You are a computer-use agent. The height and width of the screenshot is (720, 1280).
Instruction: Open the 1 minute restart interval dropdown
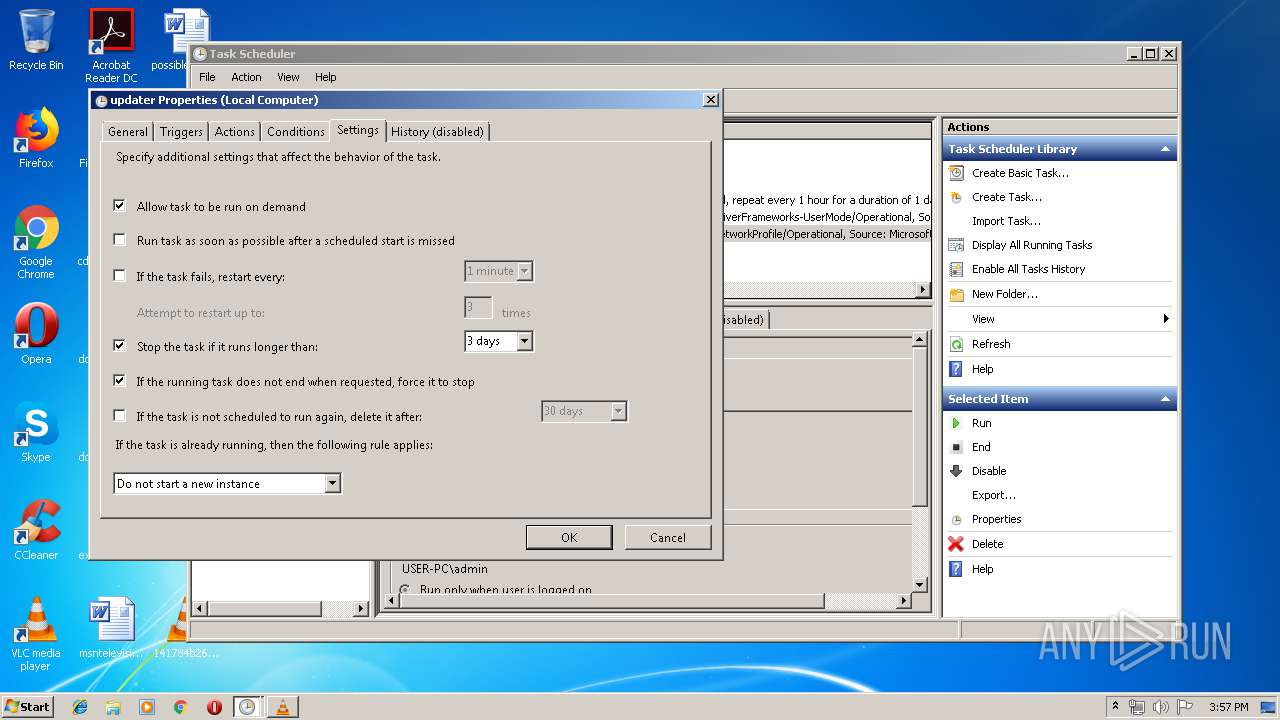click(525, 271)
